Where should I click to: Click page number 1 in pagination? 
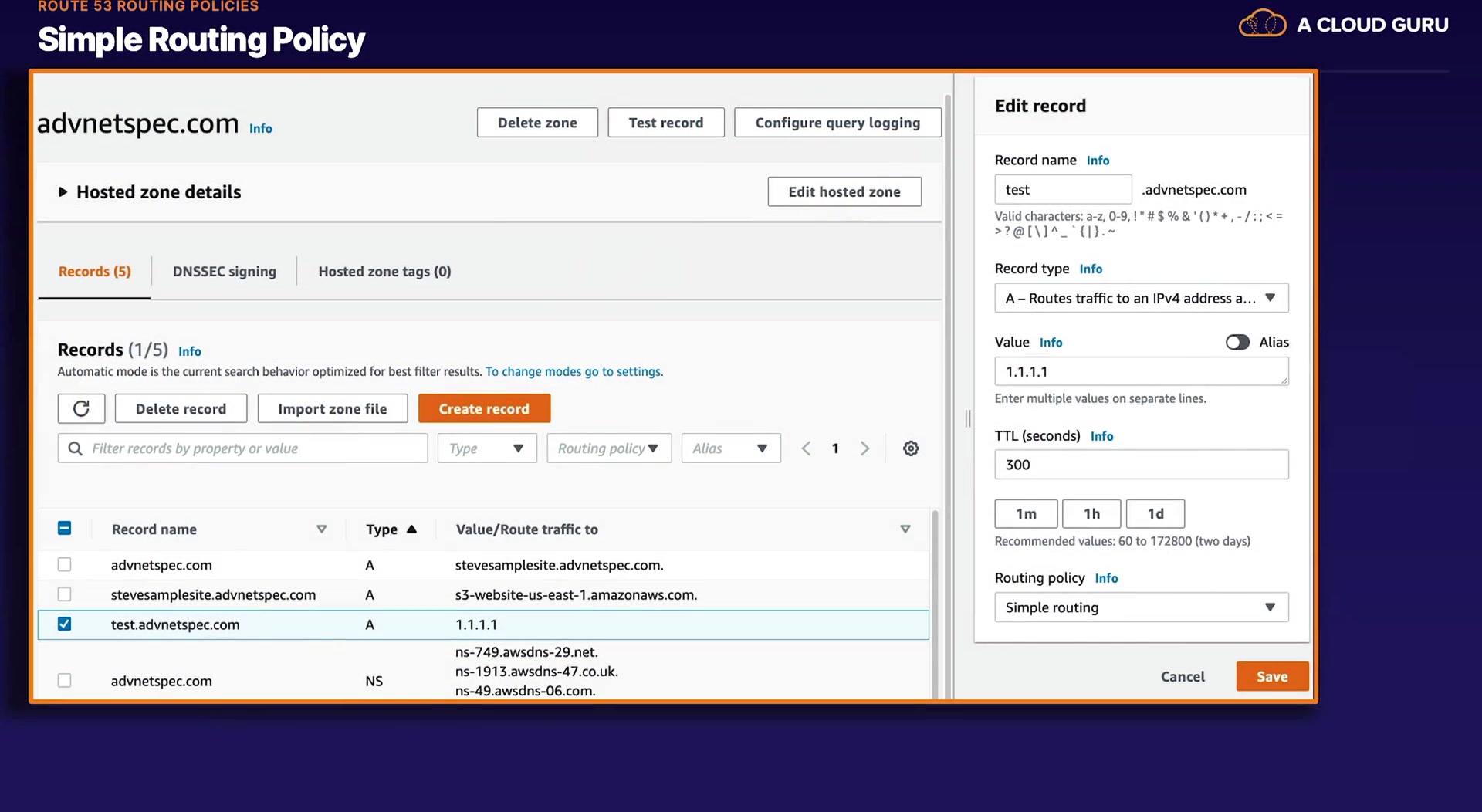coord(835,448)
